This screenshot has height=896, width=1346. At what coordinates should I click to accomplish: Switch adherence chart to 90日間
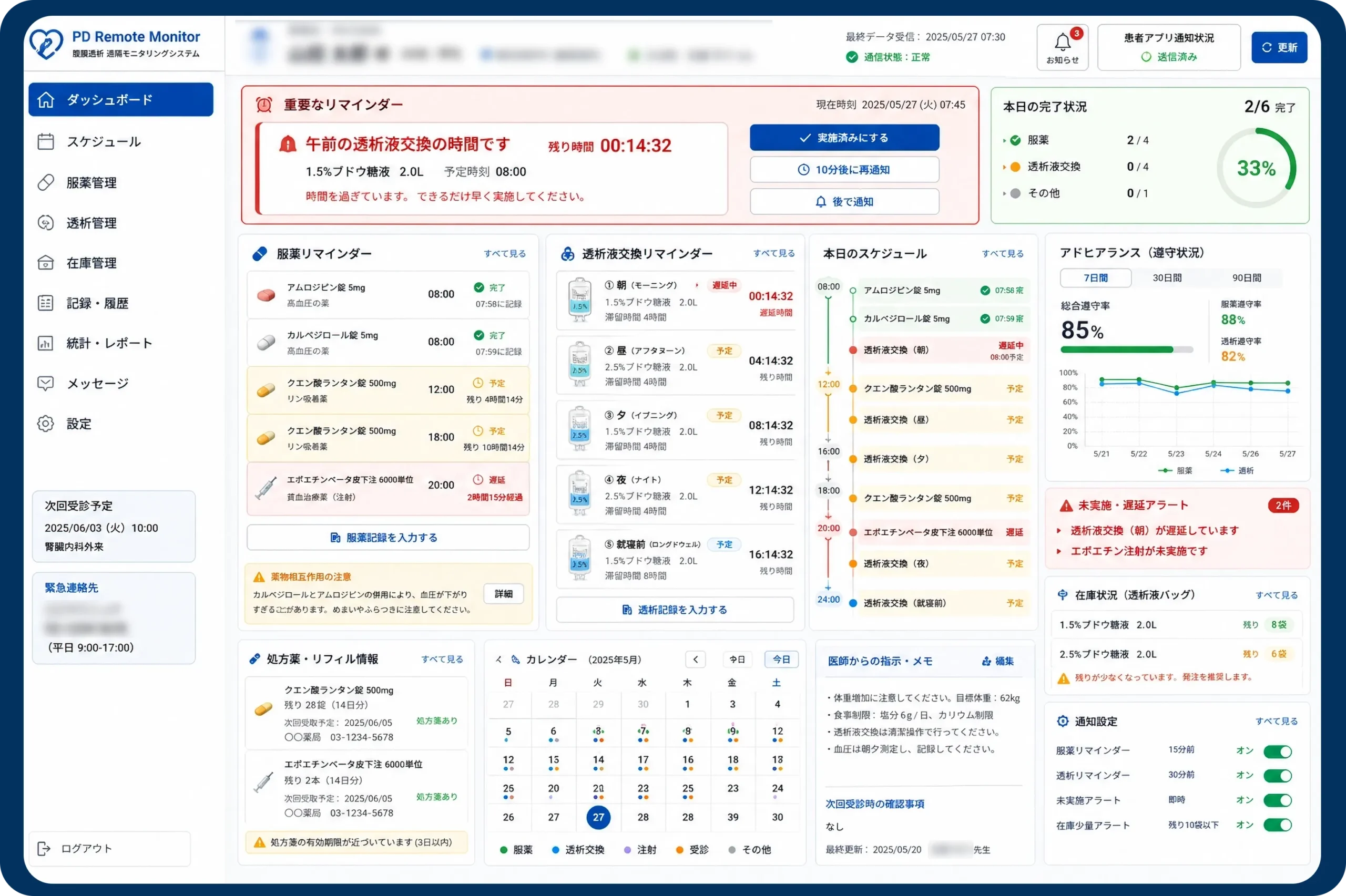coord(1247,277)
